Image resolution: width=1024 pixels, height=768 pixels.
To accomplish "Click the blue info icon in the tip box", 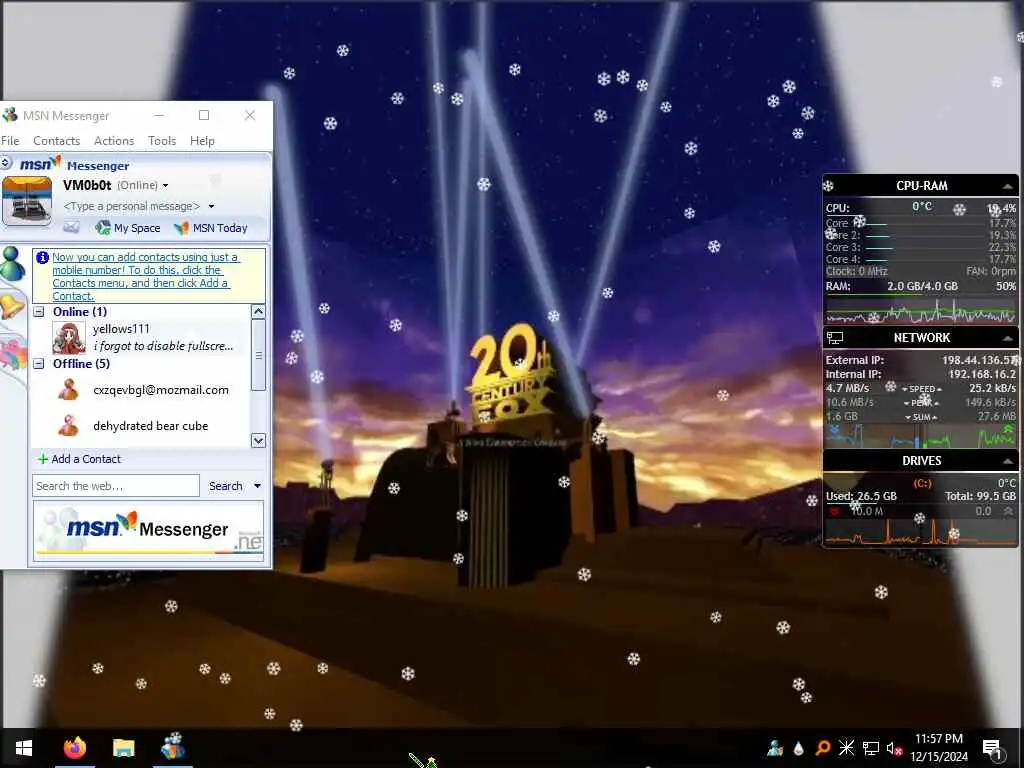I will [x=42, y=257].
